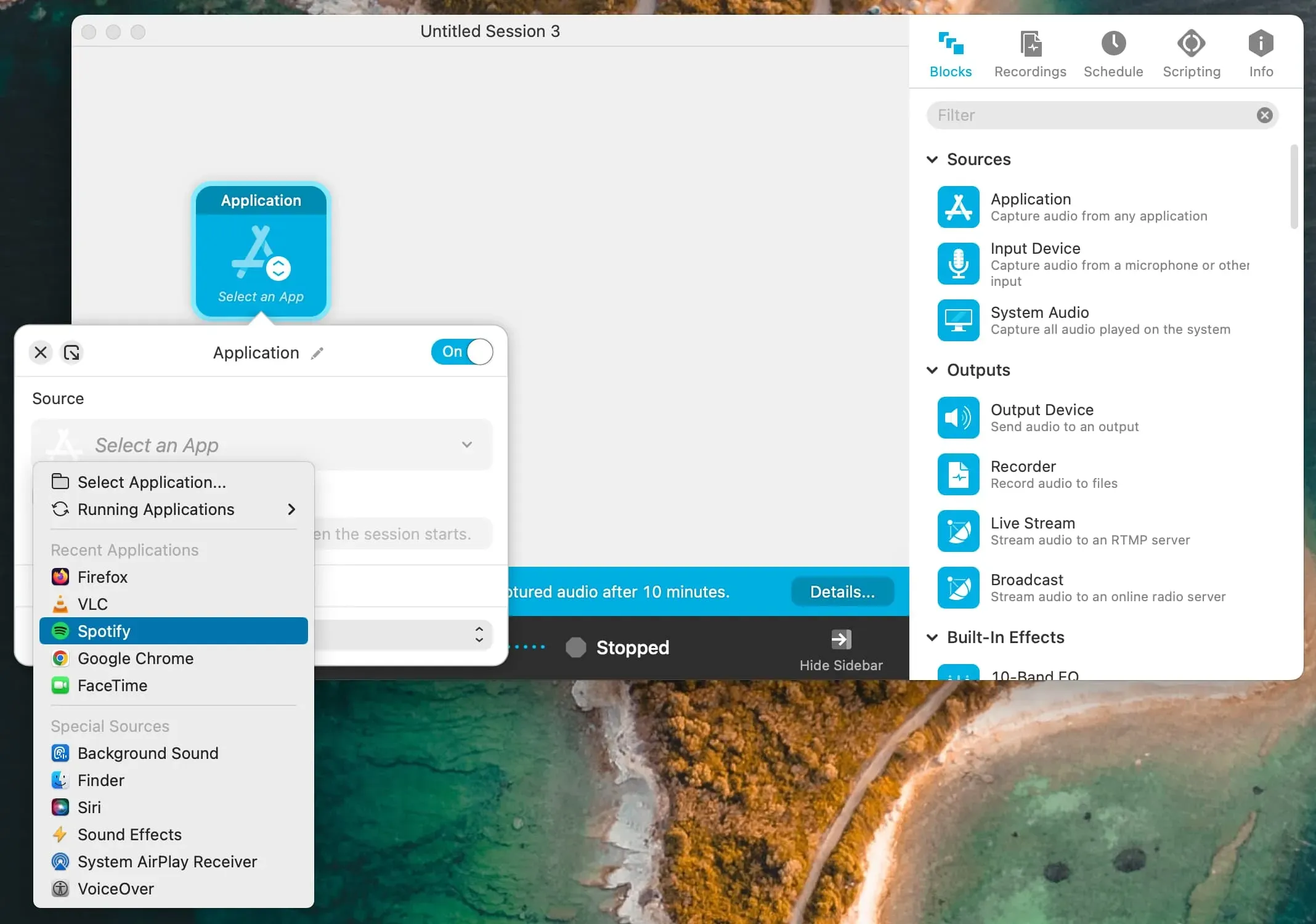Click the Output Device icon

(958, 417)
